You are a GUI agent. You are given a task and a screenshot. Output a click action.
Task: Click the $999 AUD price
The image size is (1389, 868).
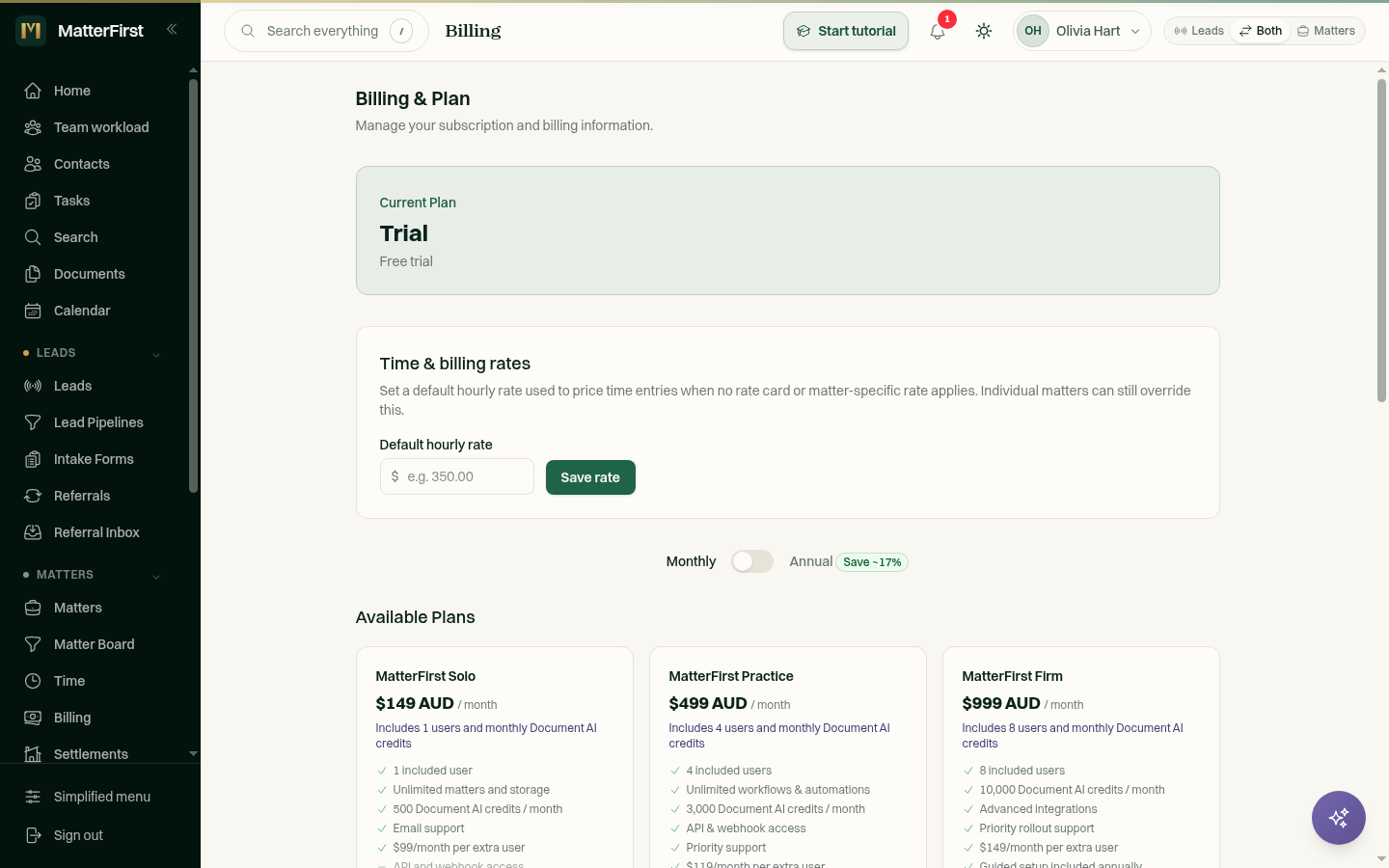(x=1001, y=703)
